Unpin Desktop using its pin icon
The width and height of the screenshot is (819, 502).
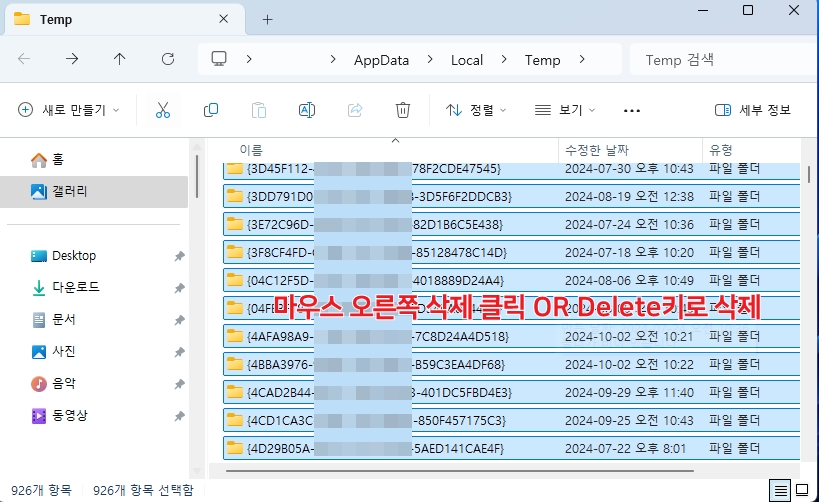(x=179, y=256)
